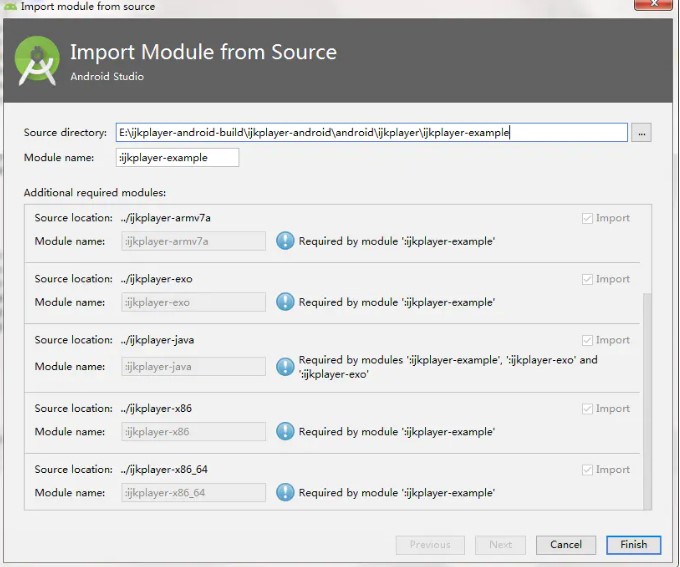The height and width of the screenshot is (567, 680).
Task: Toggle Import checkbox for ijkplayer-java
Action: (x=587, y=340)
